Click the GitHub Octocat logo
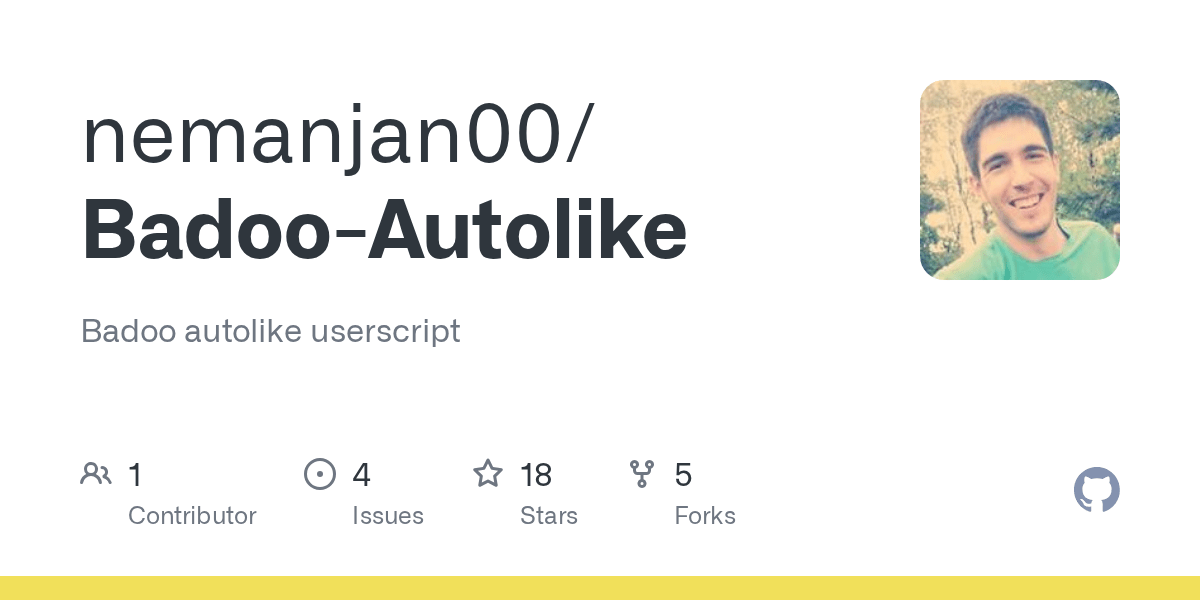The height and width of the screenshot is (600, 1200). (x=1096, y=491)
